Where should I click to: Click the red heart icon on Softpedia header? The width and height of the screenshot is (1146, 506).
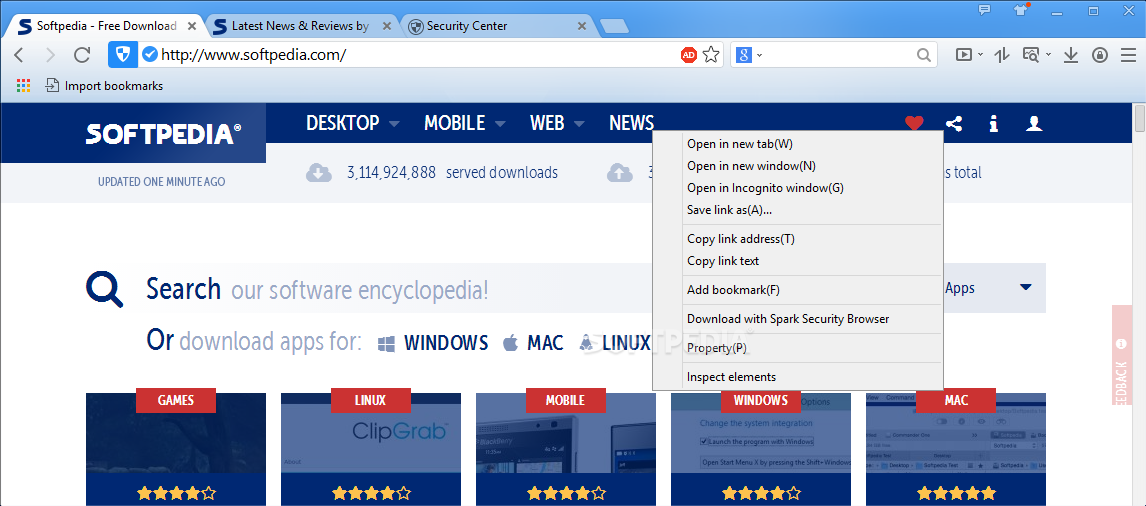click(914, 124)
